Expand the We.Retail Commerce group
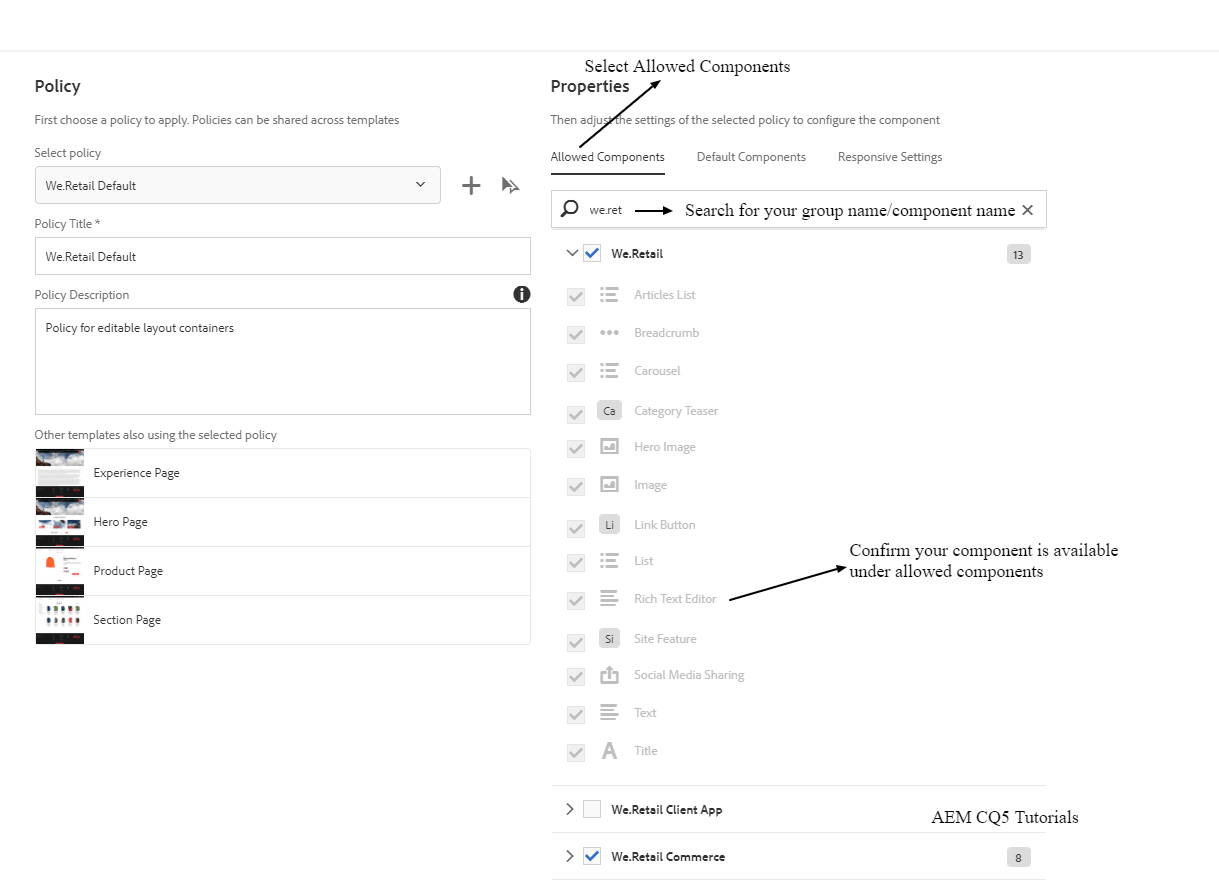 tap(570, 857)
